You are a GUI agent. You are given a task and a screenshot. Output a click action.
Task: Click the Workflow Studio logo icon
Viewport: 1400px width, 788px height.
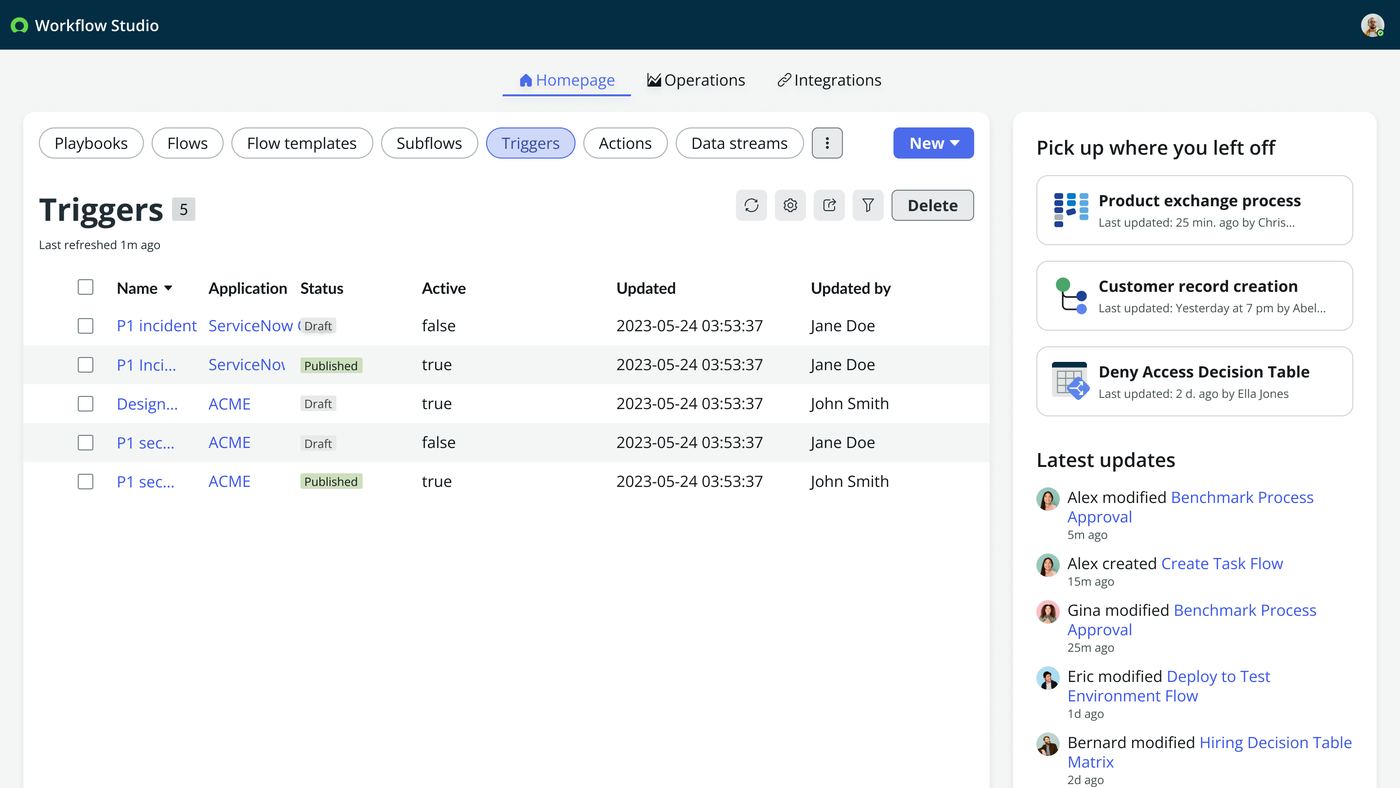tap(19, 25)
